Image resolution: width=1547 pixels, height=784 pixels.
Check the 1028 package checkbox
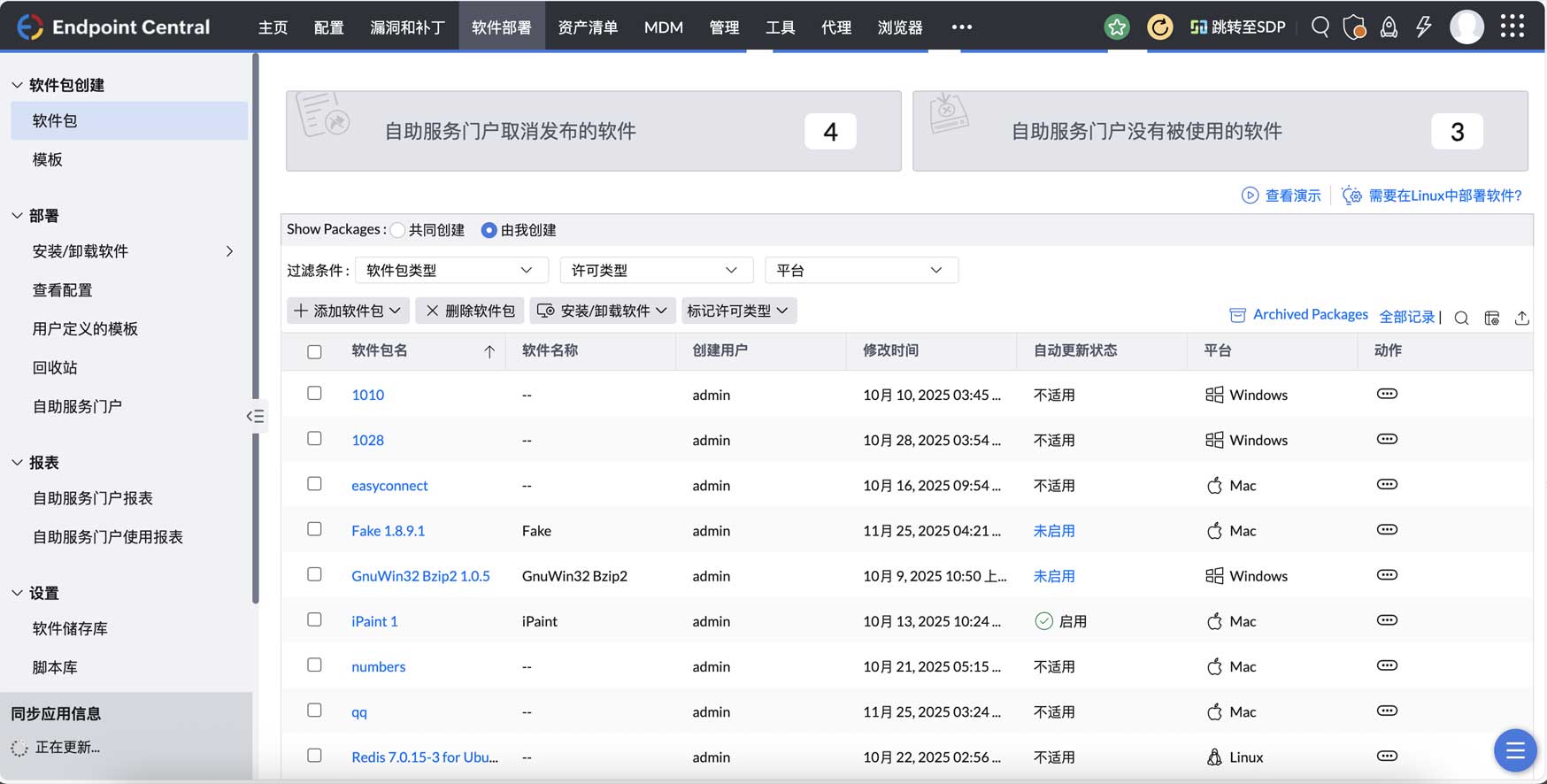point(314,438)
